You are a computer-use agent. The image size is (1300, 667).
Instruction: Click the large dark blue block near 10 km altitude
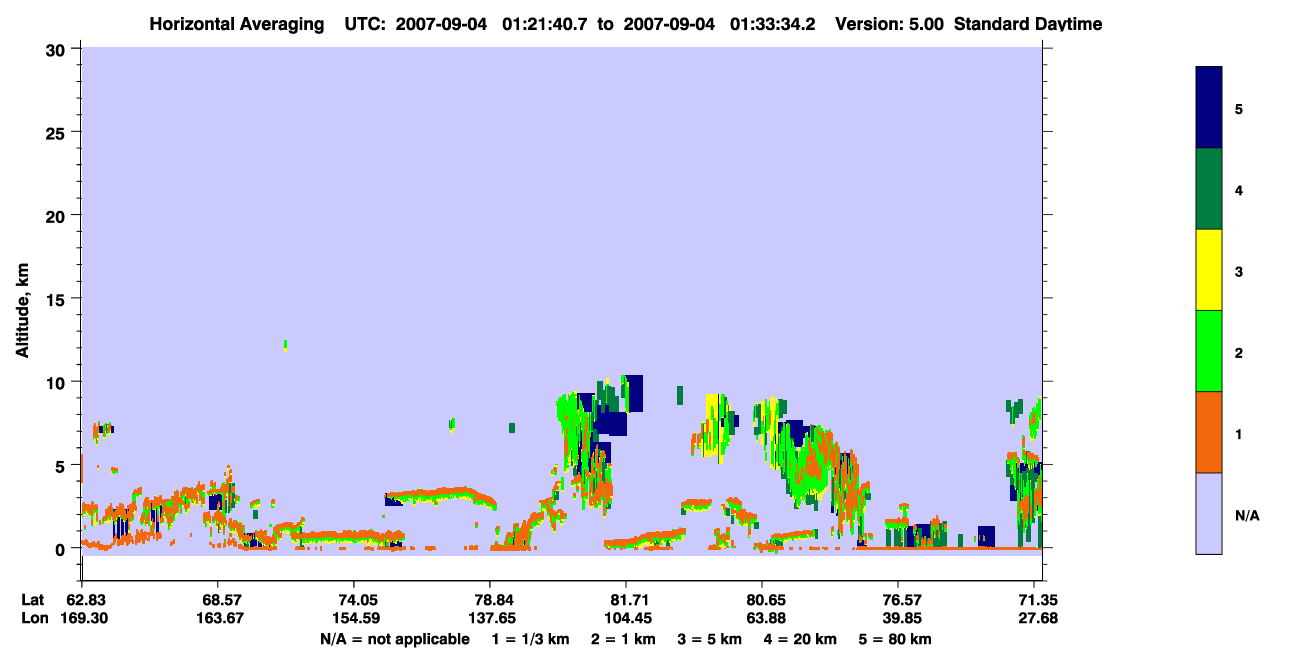coord(634,393)
